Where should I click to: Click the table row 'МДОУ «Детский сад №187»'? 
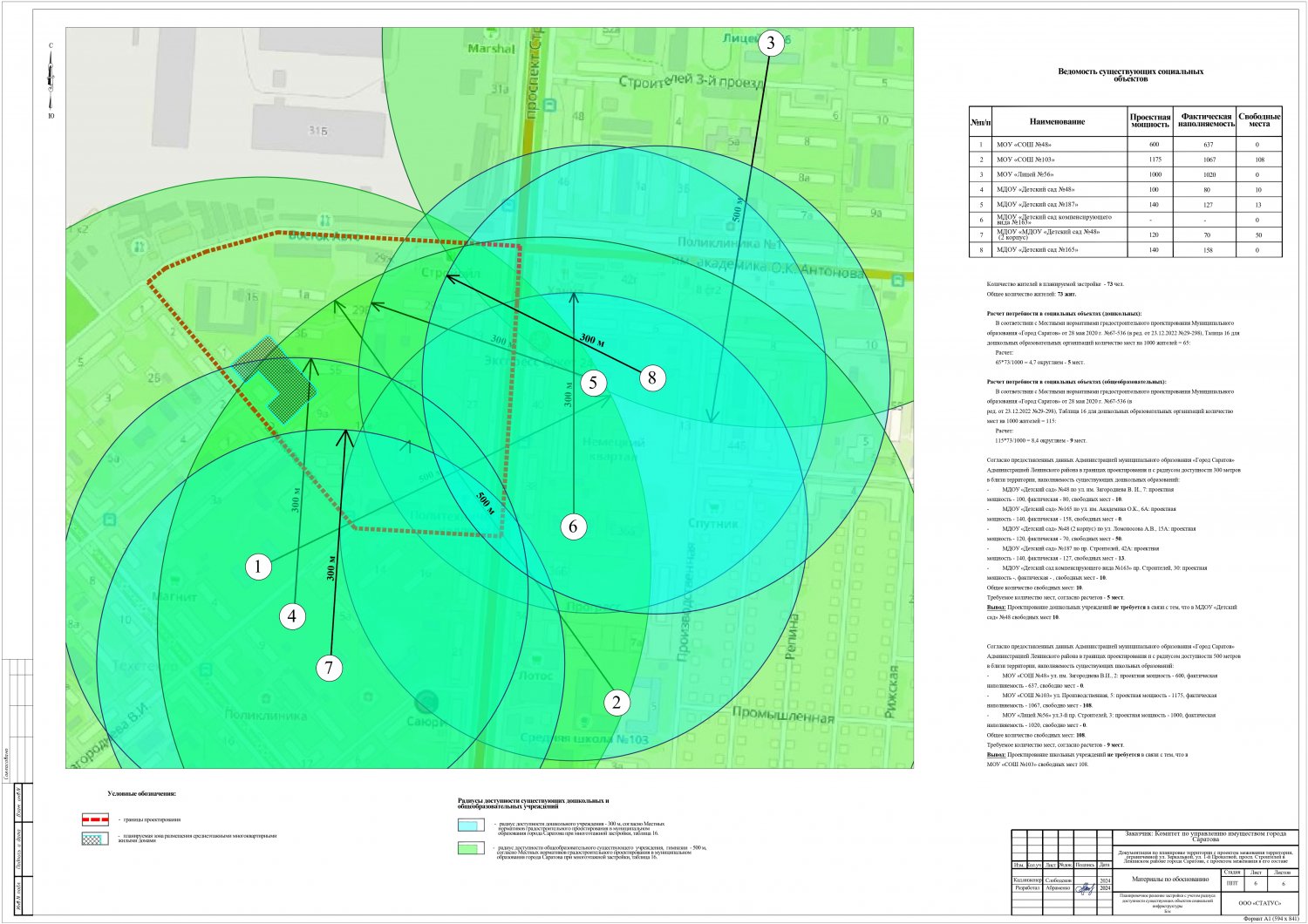coord(1126,205)
